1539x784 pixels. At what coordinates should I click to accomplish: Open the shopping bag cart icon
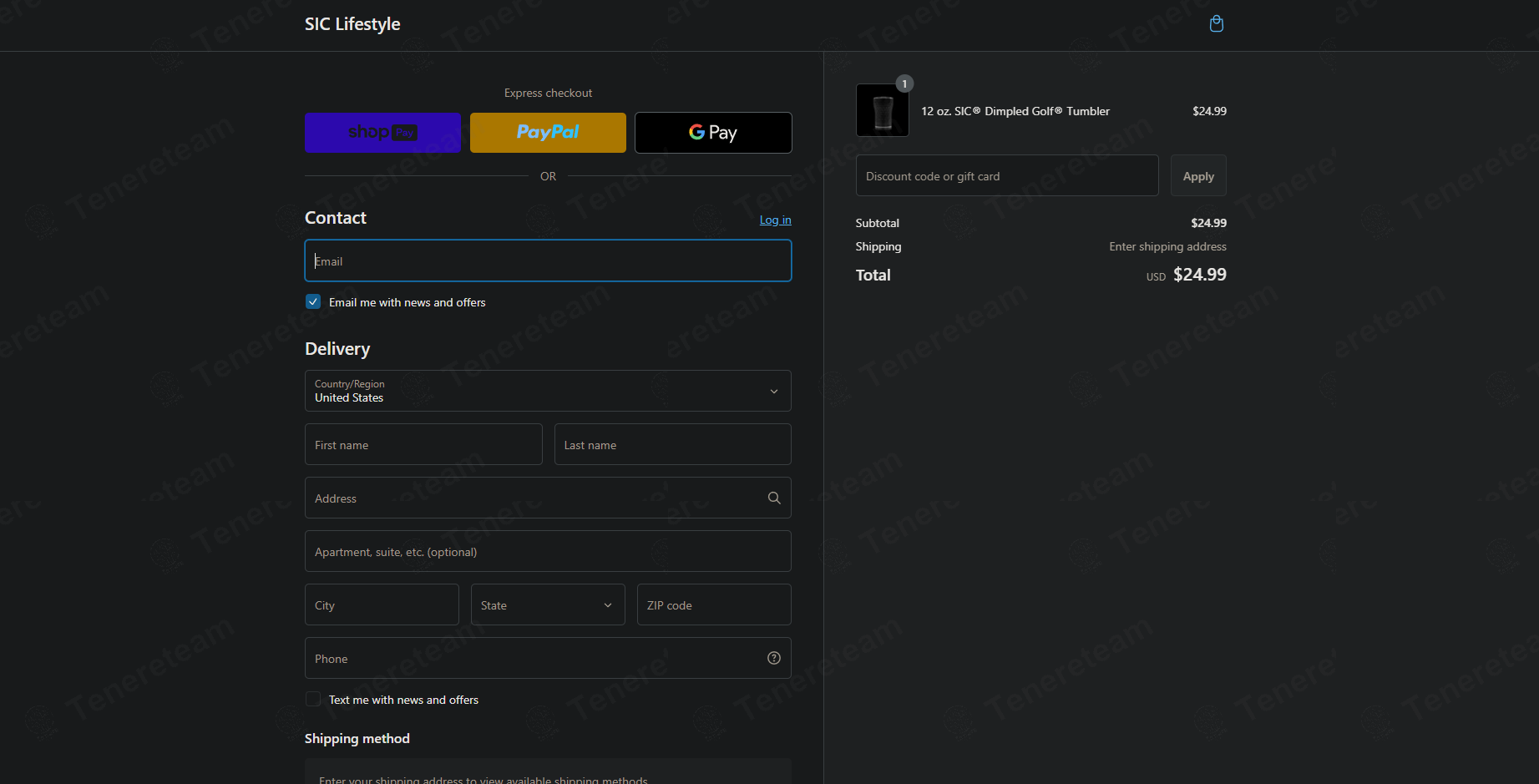click(x=1217, y=23)
